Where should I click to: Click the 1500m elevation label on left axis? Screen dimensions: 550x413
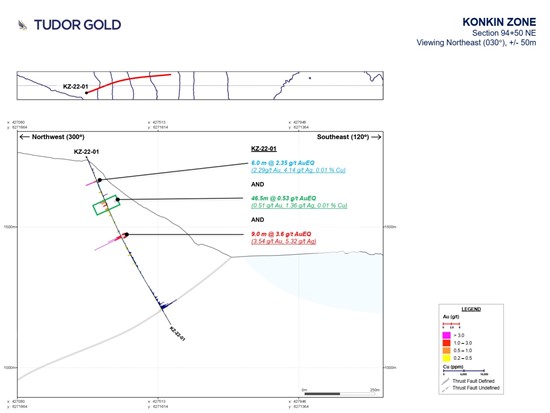point(10,227)
